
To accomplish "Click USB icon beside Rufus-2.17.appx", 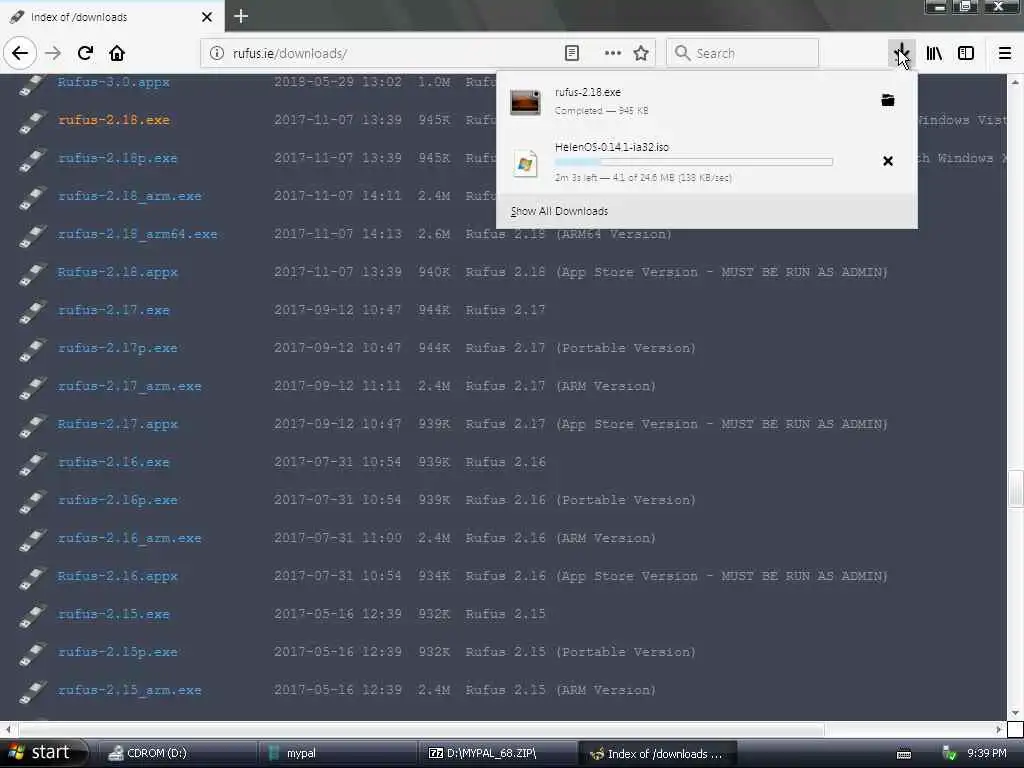I will coord(32,426).
